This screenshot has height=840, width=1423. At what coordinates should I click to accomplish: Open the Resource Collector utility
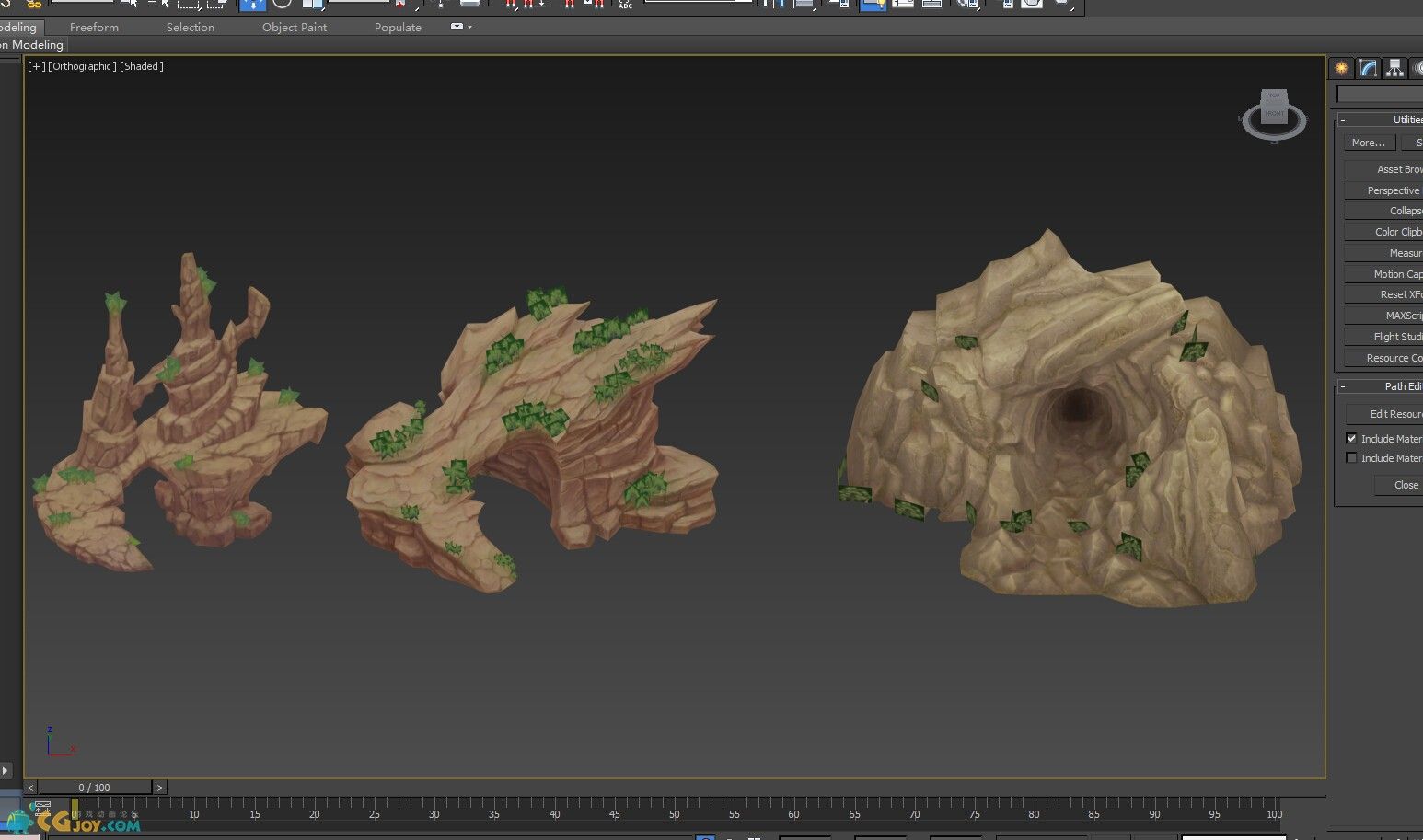click(1383, 358)
